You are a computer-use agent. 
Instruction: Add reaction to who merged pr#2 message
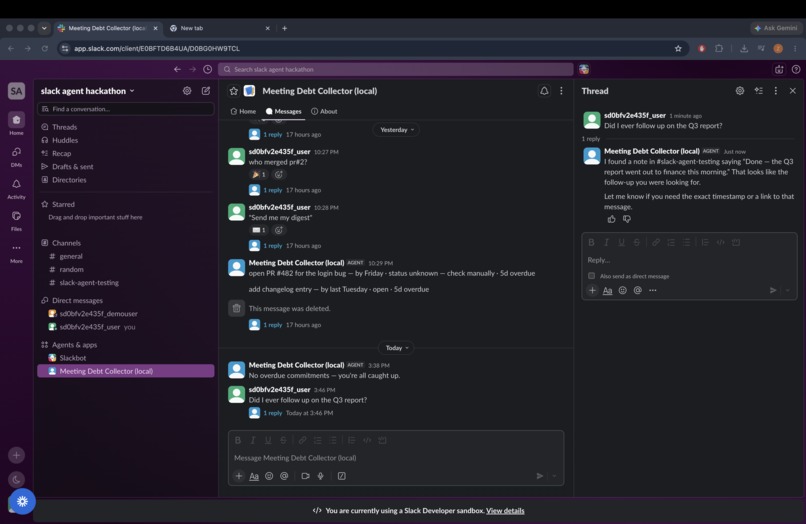click(x=279, y=174)
